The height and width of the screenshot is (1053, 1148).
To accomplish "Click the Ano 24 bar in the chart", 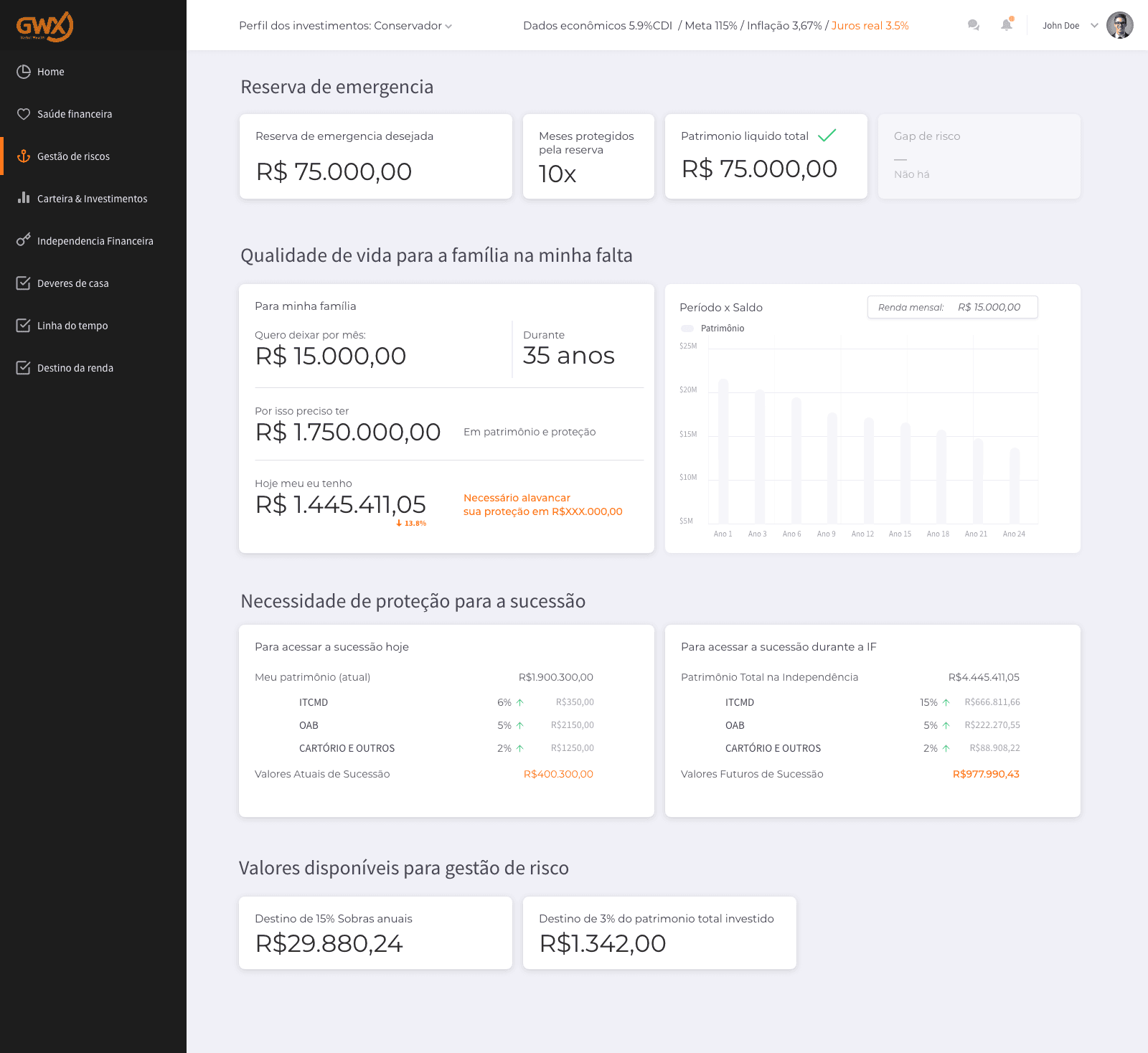I will 1015,486.
